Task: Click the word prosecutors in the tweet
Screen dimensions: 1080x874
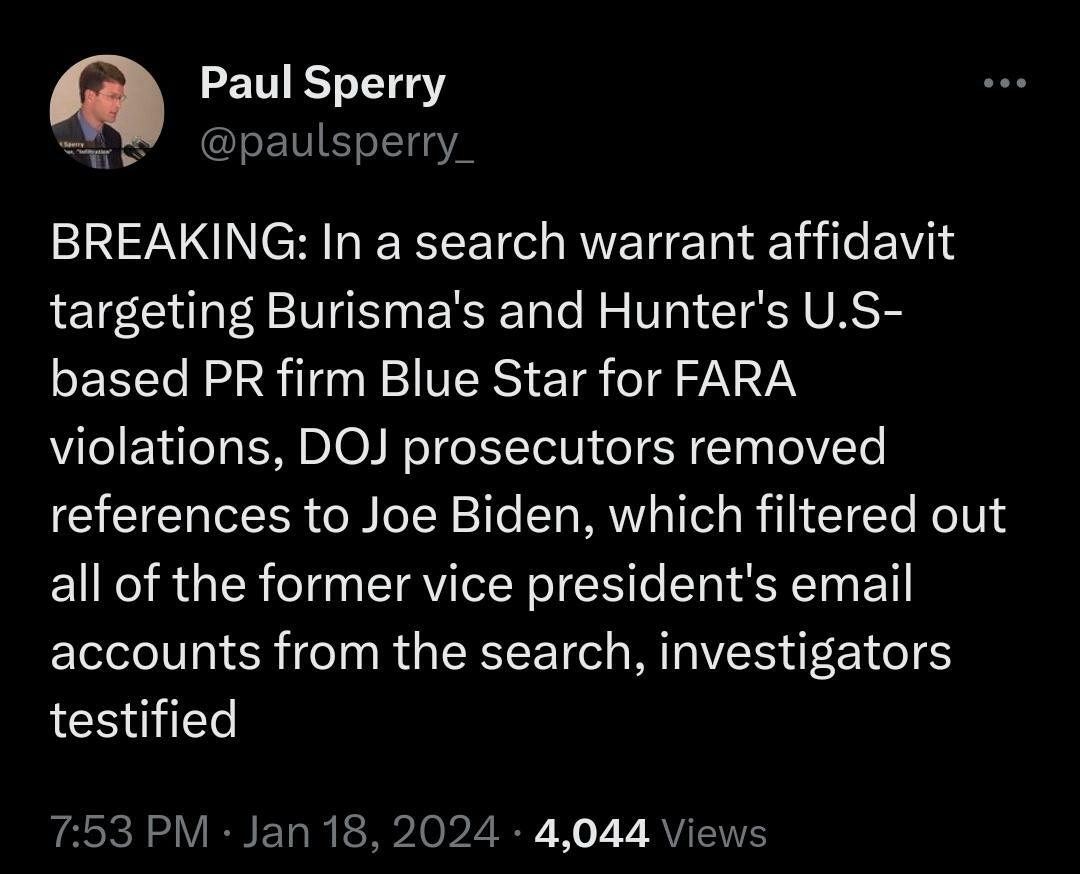Action: coord(542,447)
